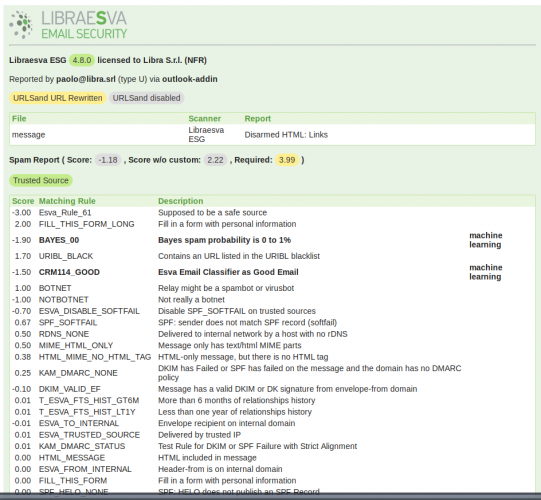The image size is (541, 500).
Task: Click 'Esva Email Classifier as Good Email' description
Action: [x=228, y=272]
